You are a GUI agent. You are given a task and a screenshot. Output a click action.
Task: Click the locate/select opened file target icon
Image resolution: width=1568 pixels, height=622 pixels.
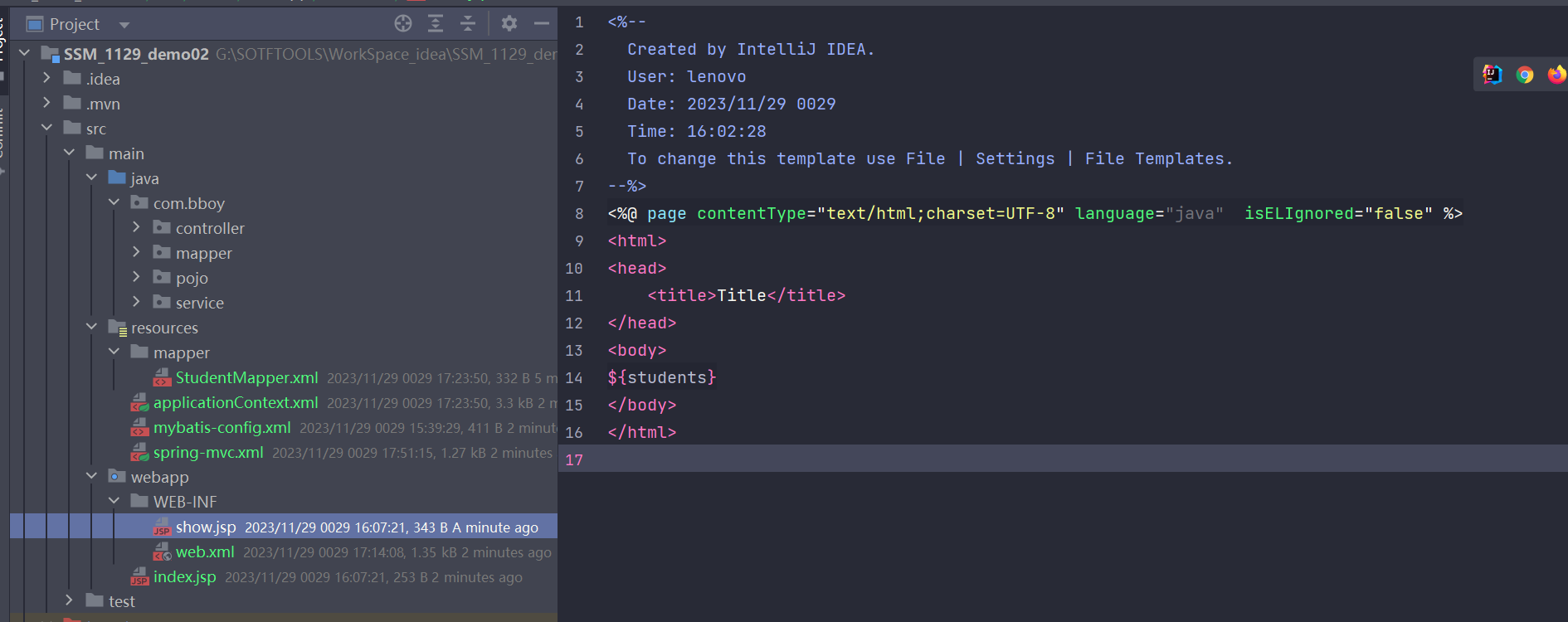[403, 23]
